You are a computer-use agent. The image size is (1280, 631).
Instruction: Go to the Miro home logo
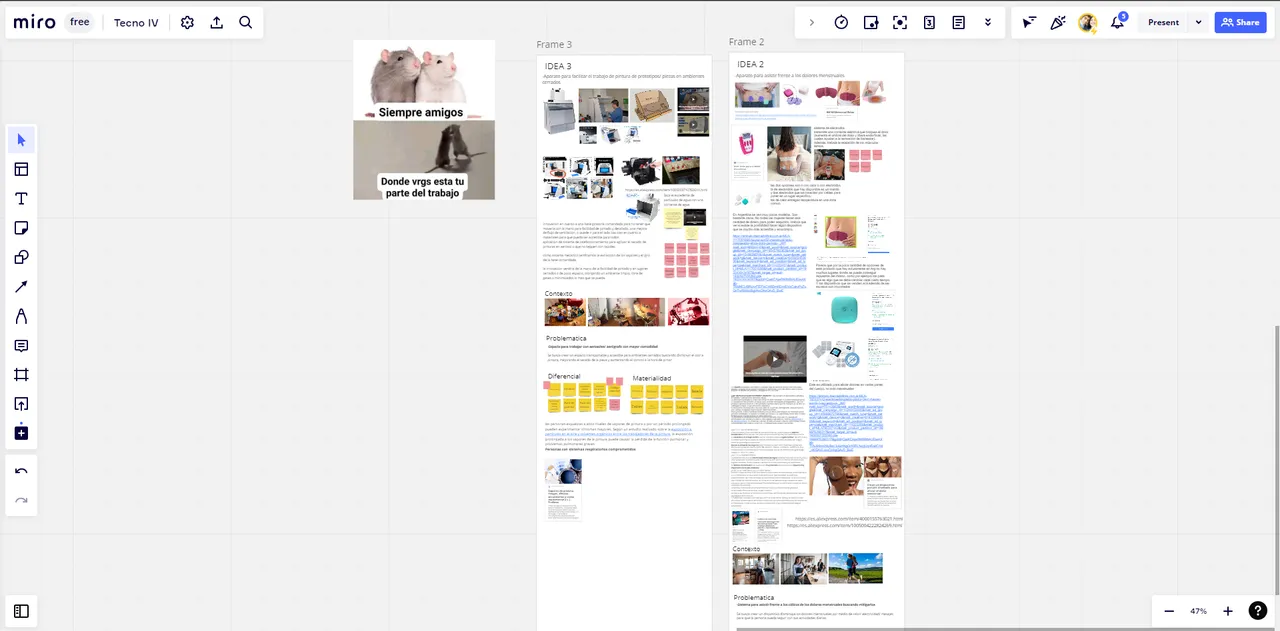tap(35, 22)
